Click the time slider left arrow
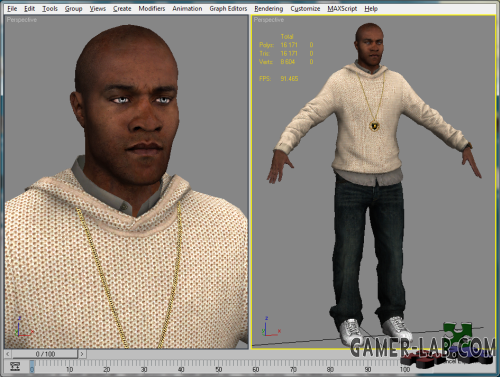Viewport: 500px width, 377px height. click(x=8, y=354)
